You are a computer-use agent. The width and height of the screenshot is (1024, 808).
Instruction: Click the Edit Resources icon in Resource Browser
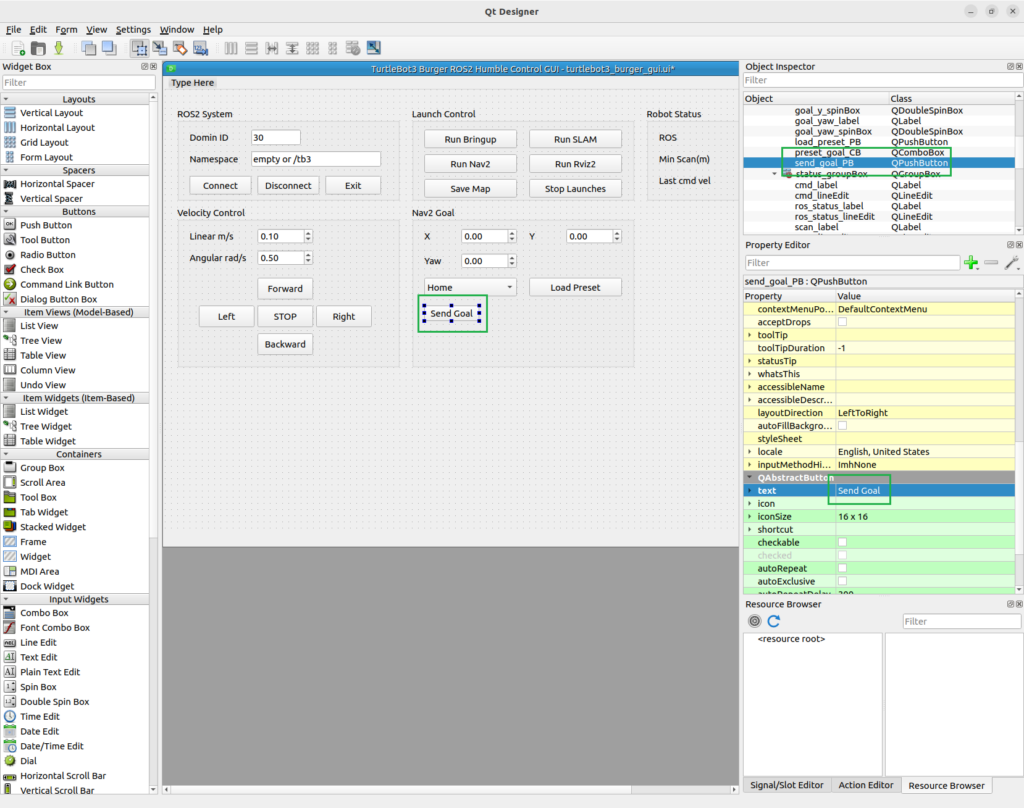(x=755, y=621)
